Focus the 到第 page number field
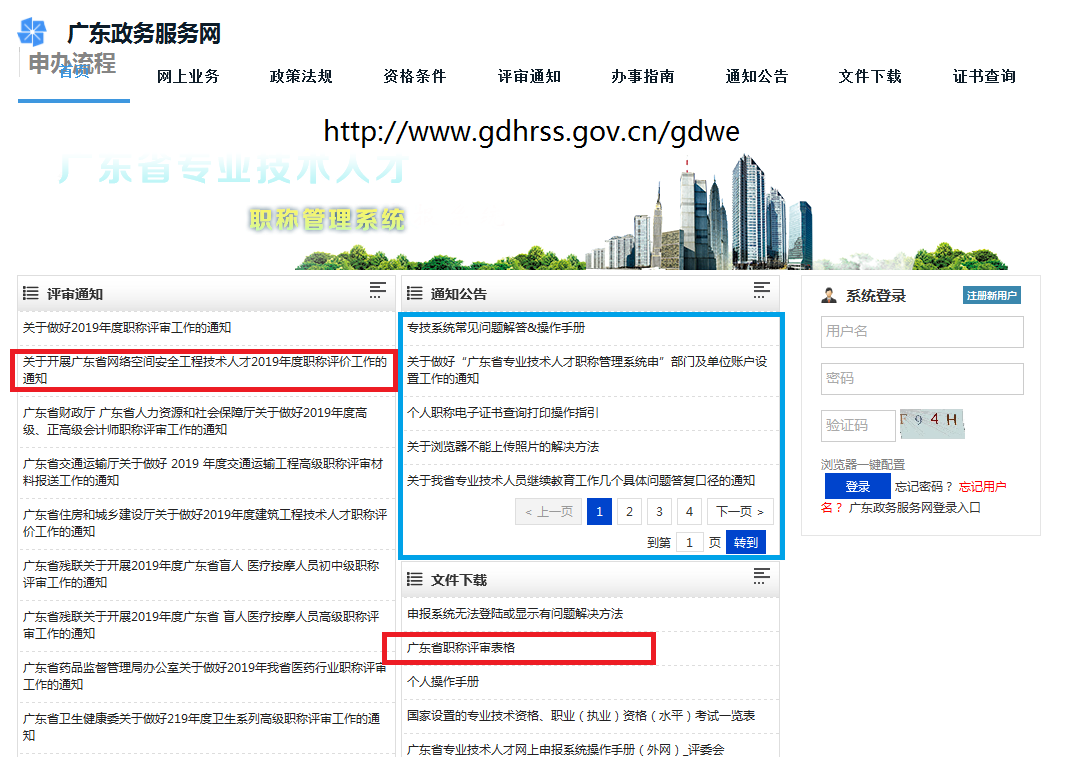Screen dimensions: 1090x757 690,542
